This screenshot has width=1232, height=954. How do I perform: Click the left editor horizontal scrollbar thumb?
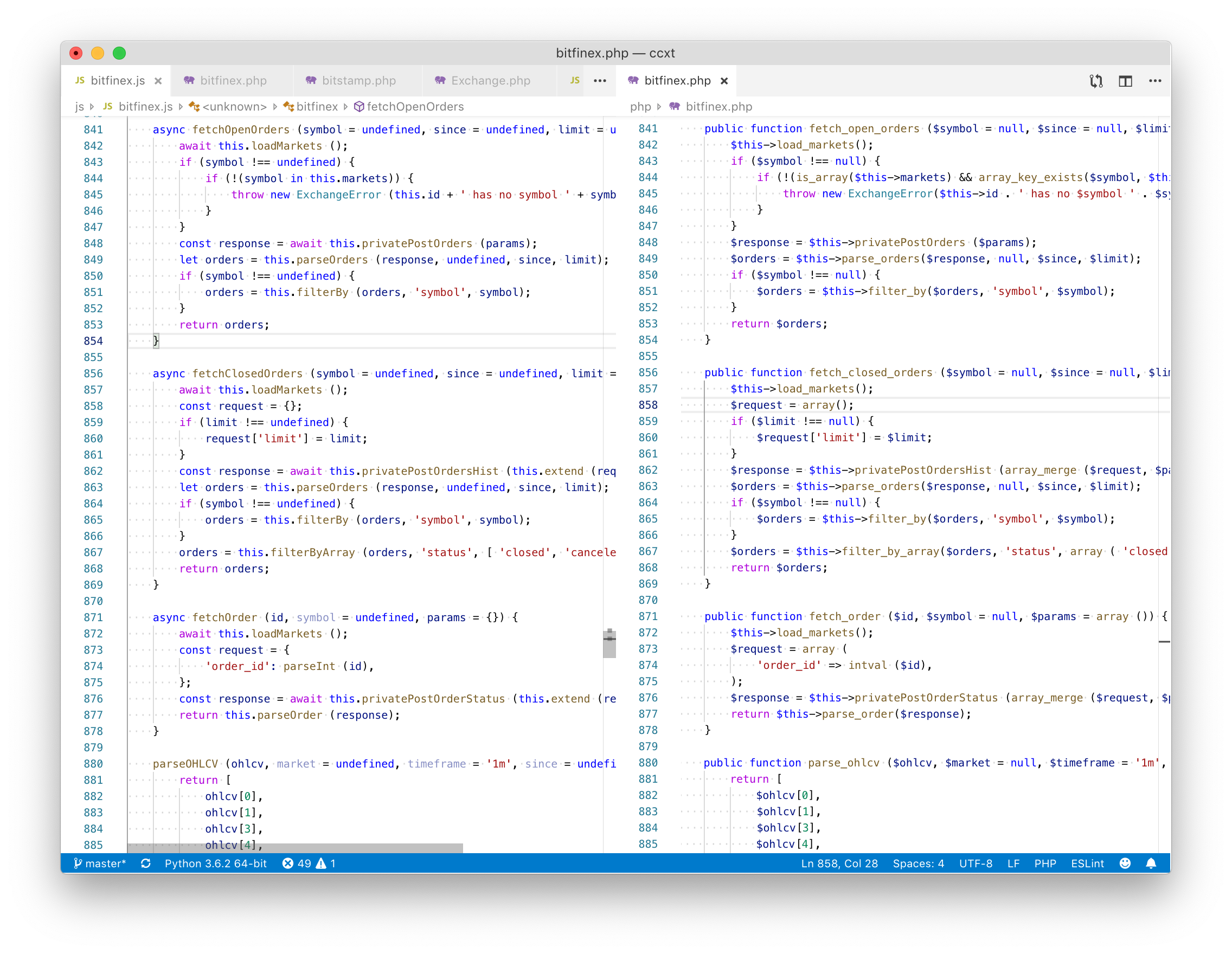[295, 847]
